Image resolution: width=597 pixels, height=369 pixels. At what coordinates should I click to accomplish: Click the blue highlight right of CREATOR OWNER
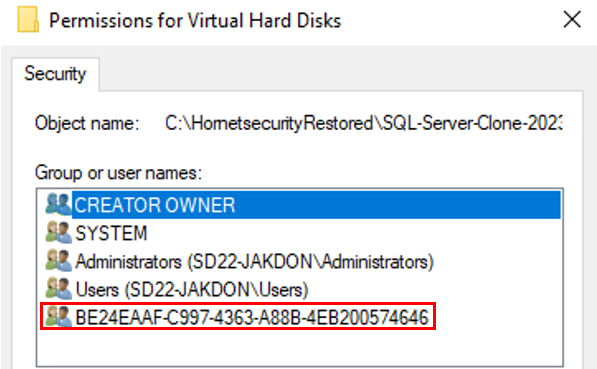tap(398, 205)
